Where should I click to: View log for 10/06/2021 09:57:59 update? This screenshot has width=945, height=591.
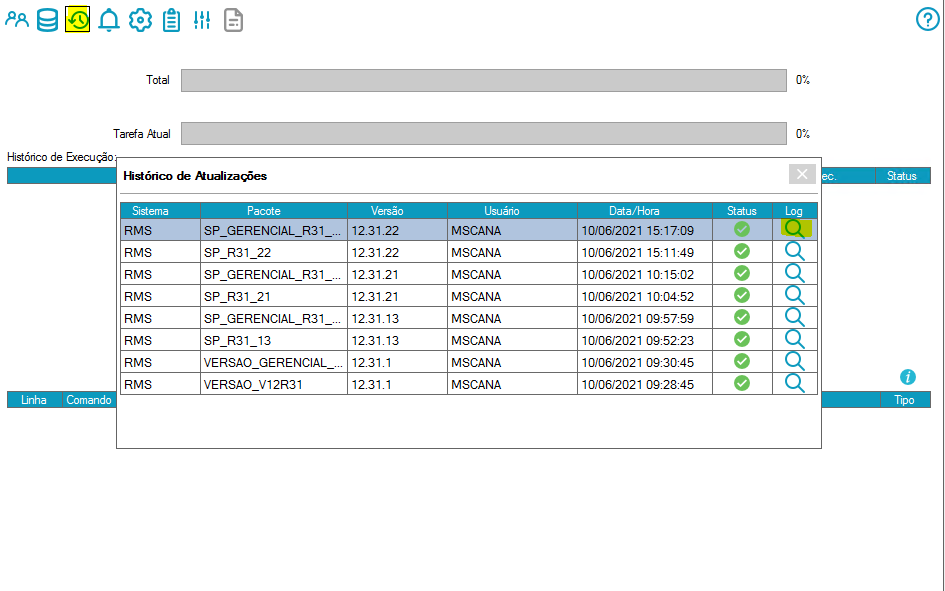tap(795, 317)
